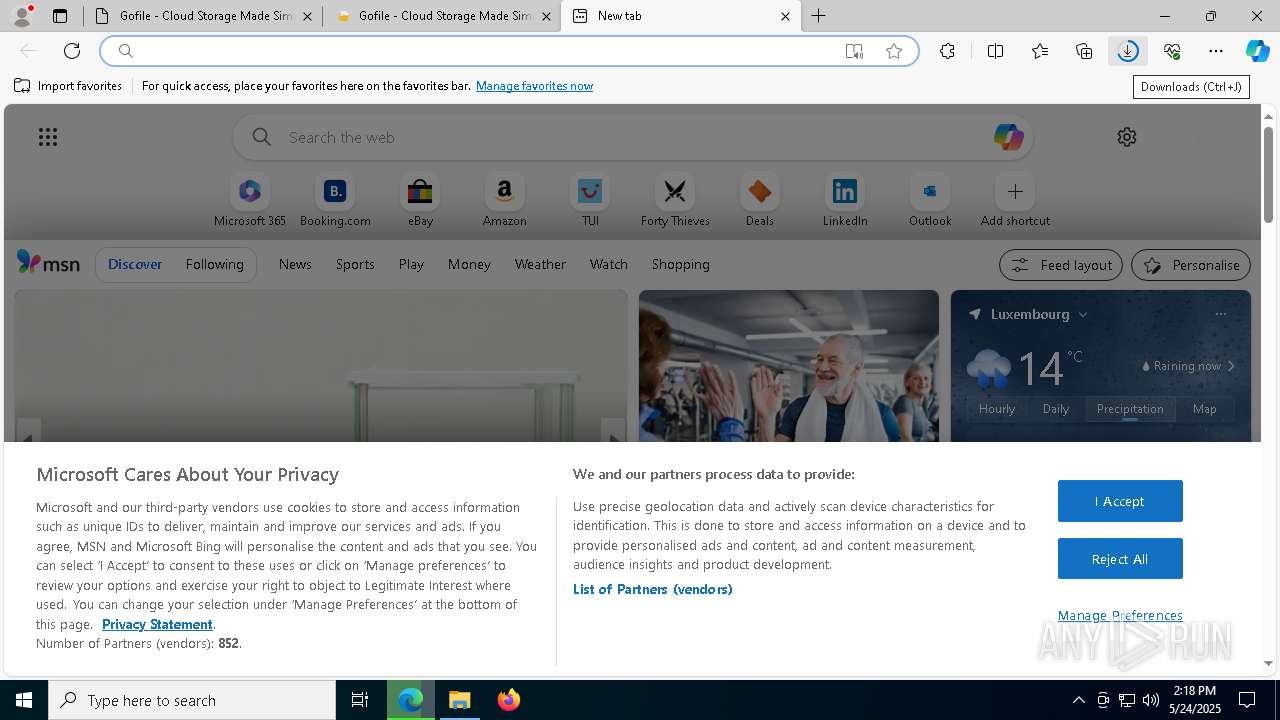Image resolution: width=1280 pixels, height=720 pixels.
Task: Click Add shortcut plus tile
Action: (x=1015, y=201)
